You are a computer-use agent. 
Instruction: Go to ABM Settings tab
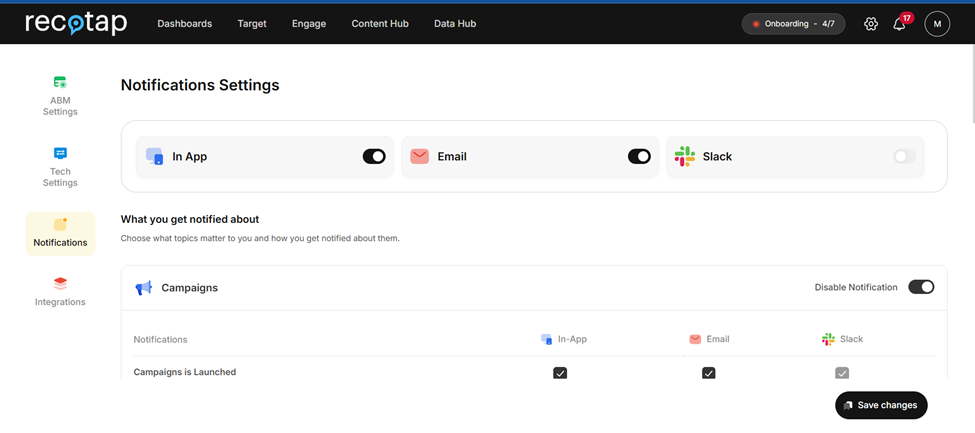60,96
